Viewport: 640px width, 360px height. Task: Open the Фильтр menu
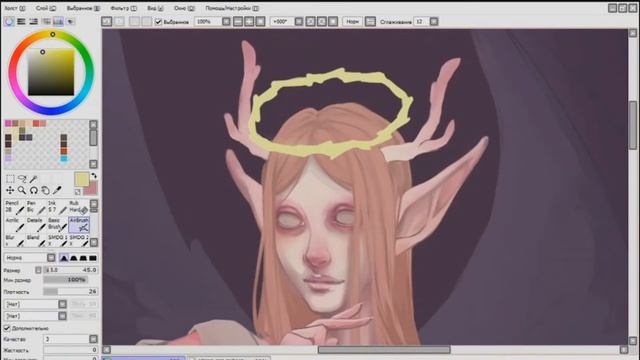pyautogui.click(x=123, y=8)
